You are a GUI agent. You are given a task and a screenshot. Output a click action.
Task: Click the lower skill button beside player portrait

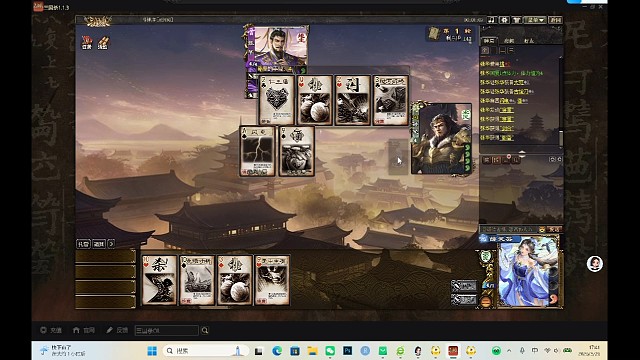[x=464, y=300]
